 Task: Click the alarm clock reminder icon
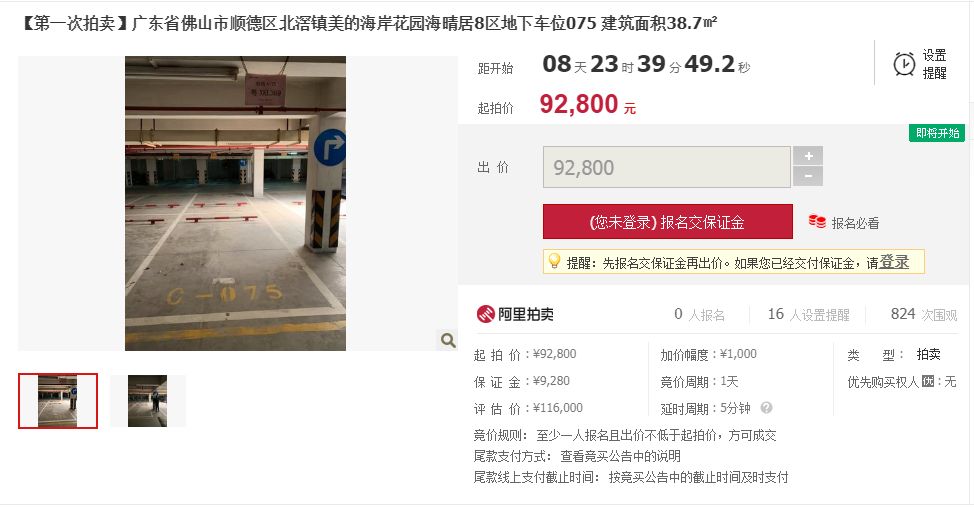coord(904,65)
